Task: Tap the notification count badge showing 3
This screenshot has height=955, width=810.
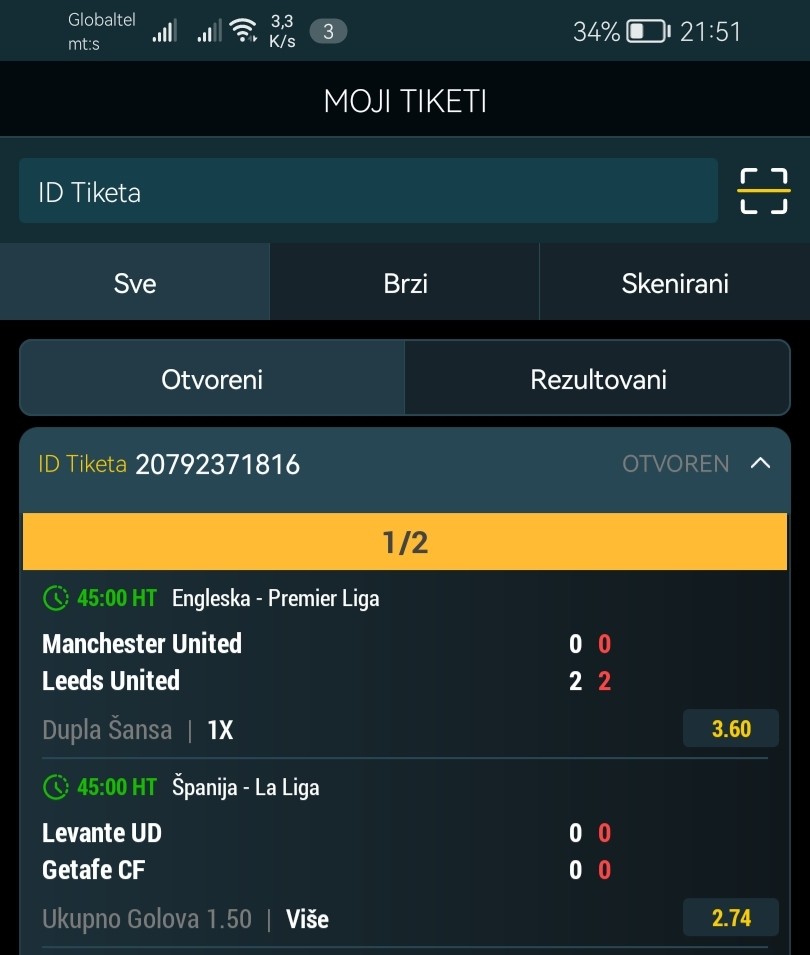Action: [328, 32]
